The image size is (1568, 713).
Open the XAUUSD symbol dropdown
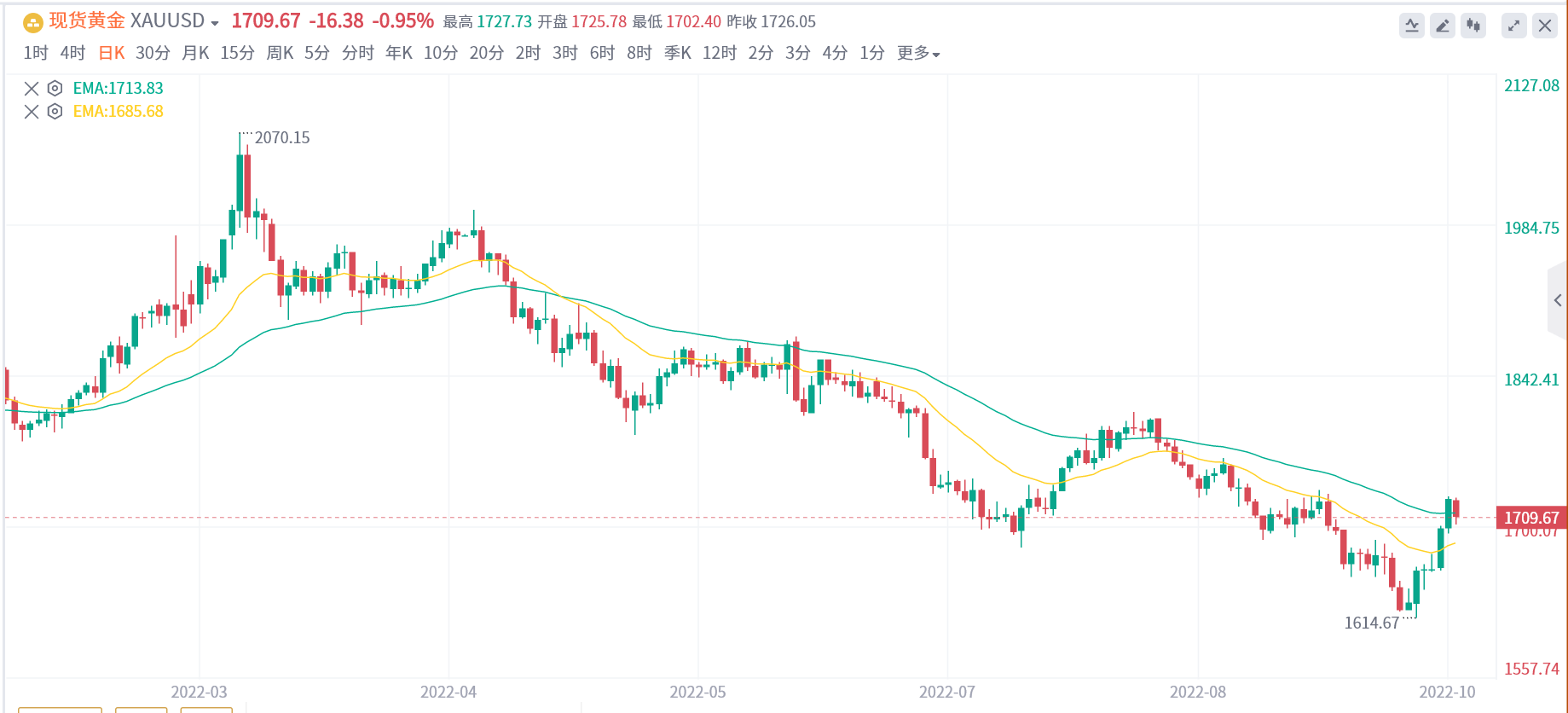(x=215, y=23)
